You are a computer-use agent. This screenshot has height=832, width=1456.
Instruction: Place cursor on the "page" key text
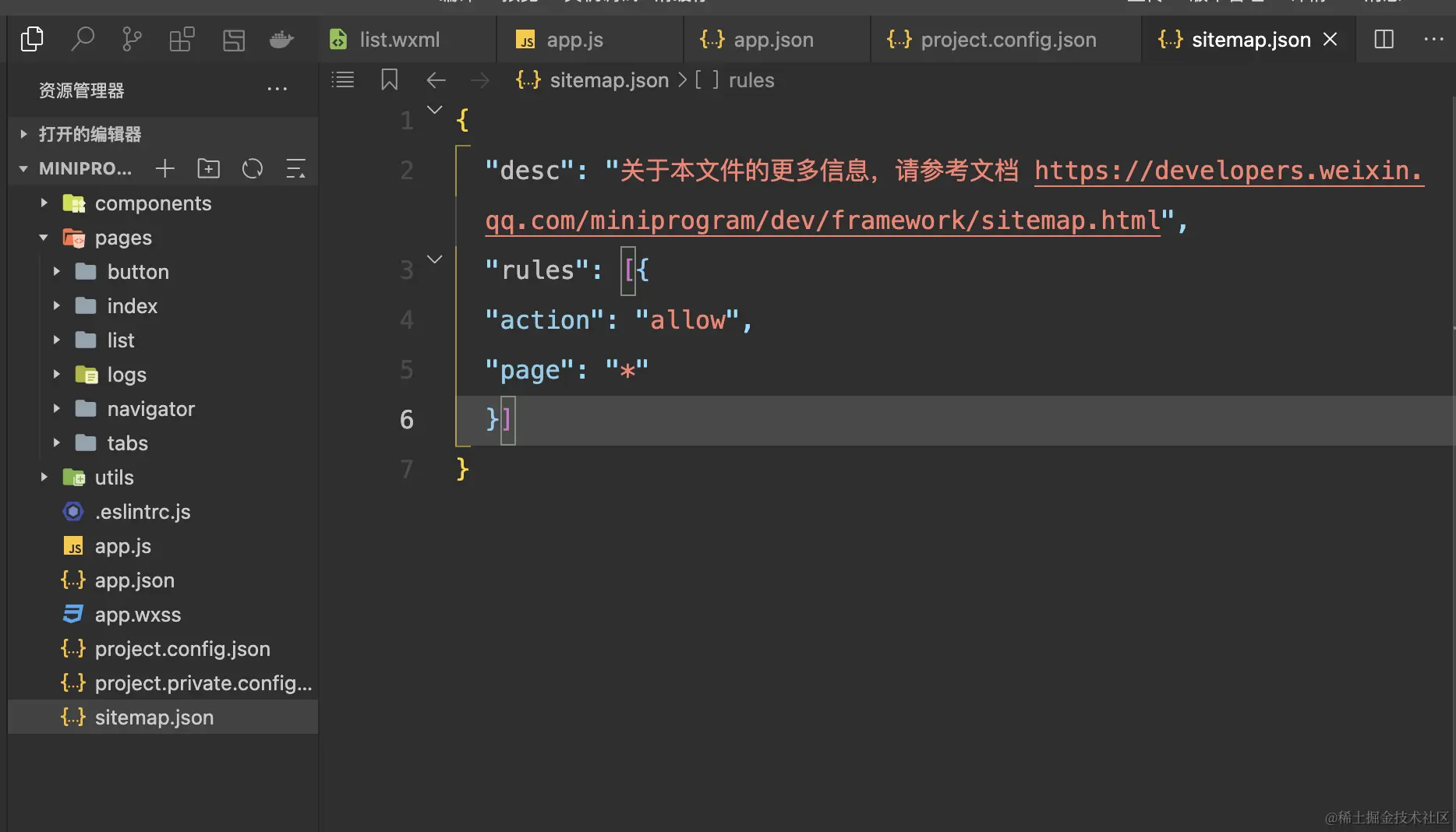(530, 369)
